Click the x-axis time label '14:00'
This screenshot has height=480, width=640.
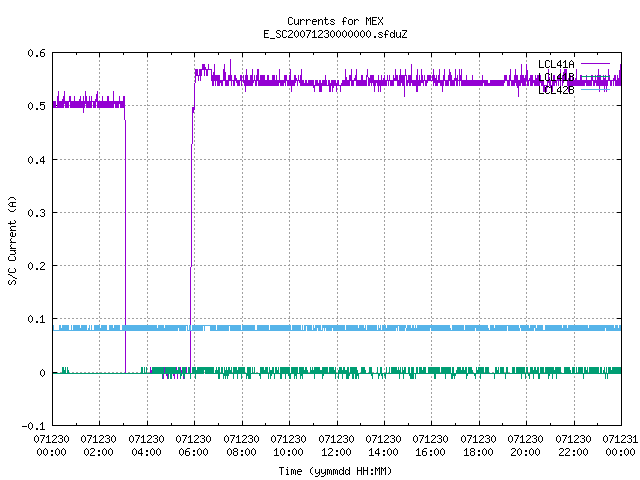(383, 452)
